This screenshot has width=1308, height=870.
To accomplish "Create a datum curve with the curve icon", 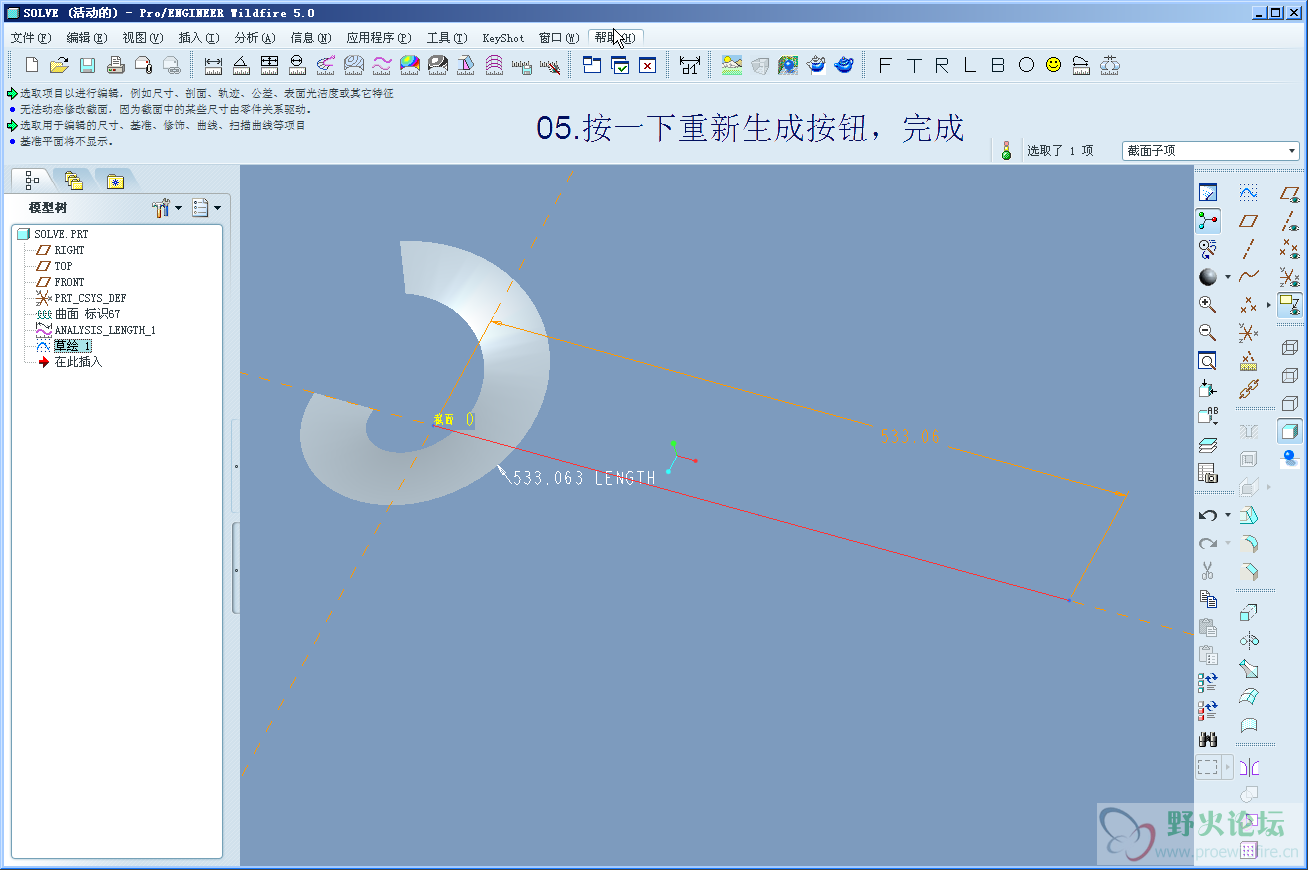I will point(1249,276).
